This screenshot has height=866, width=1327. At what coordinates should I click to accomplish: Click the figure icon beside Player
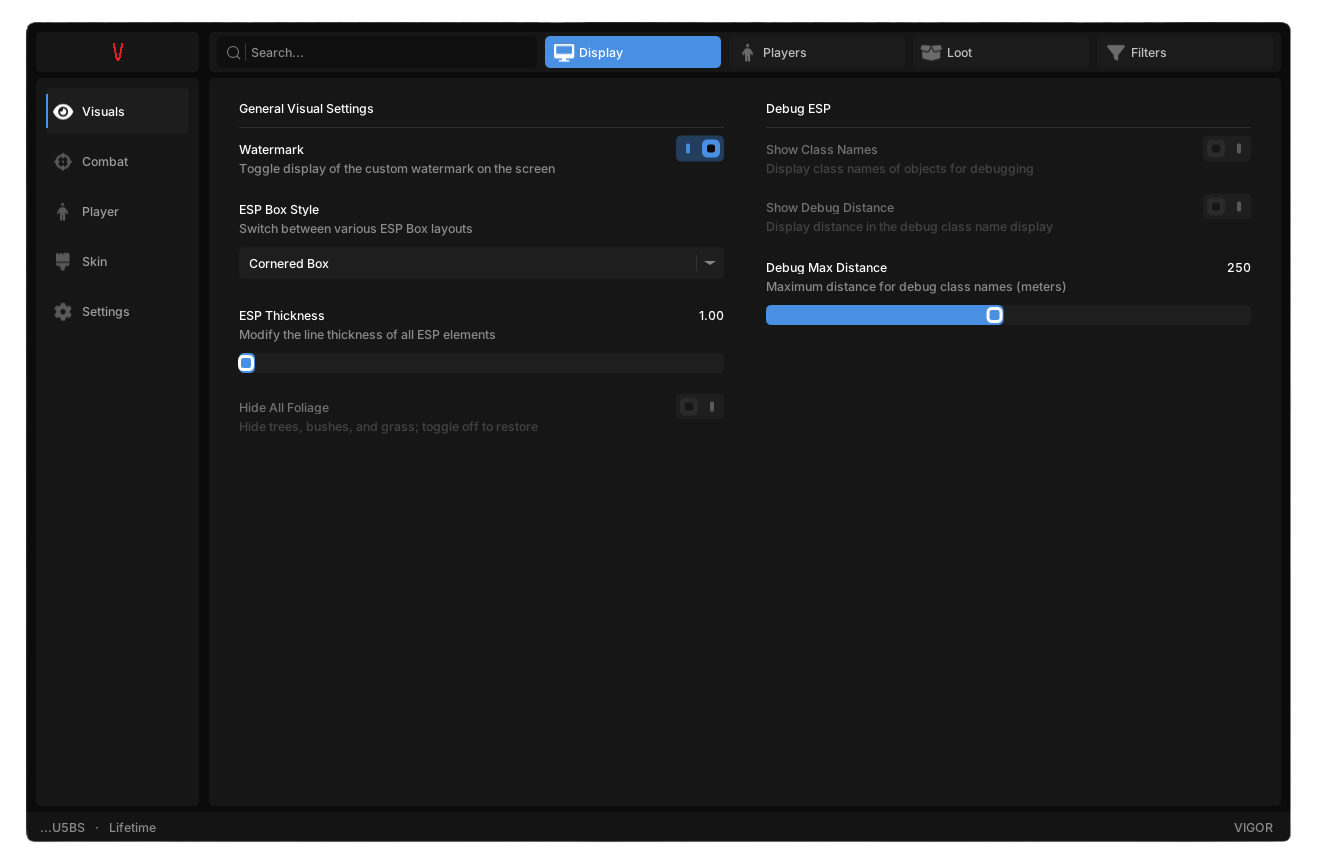tap(63, 212)
